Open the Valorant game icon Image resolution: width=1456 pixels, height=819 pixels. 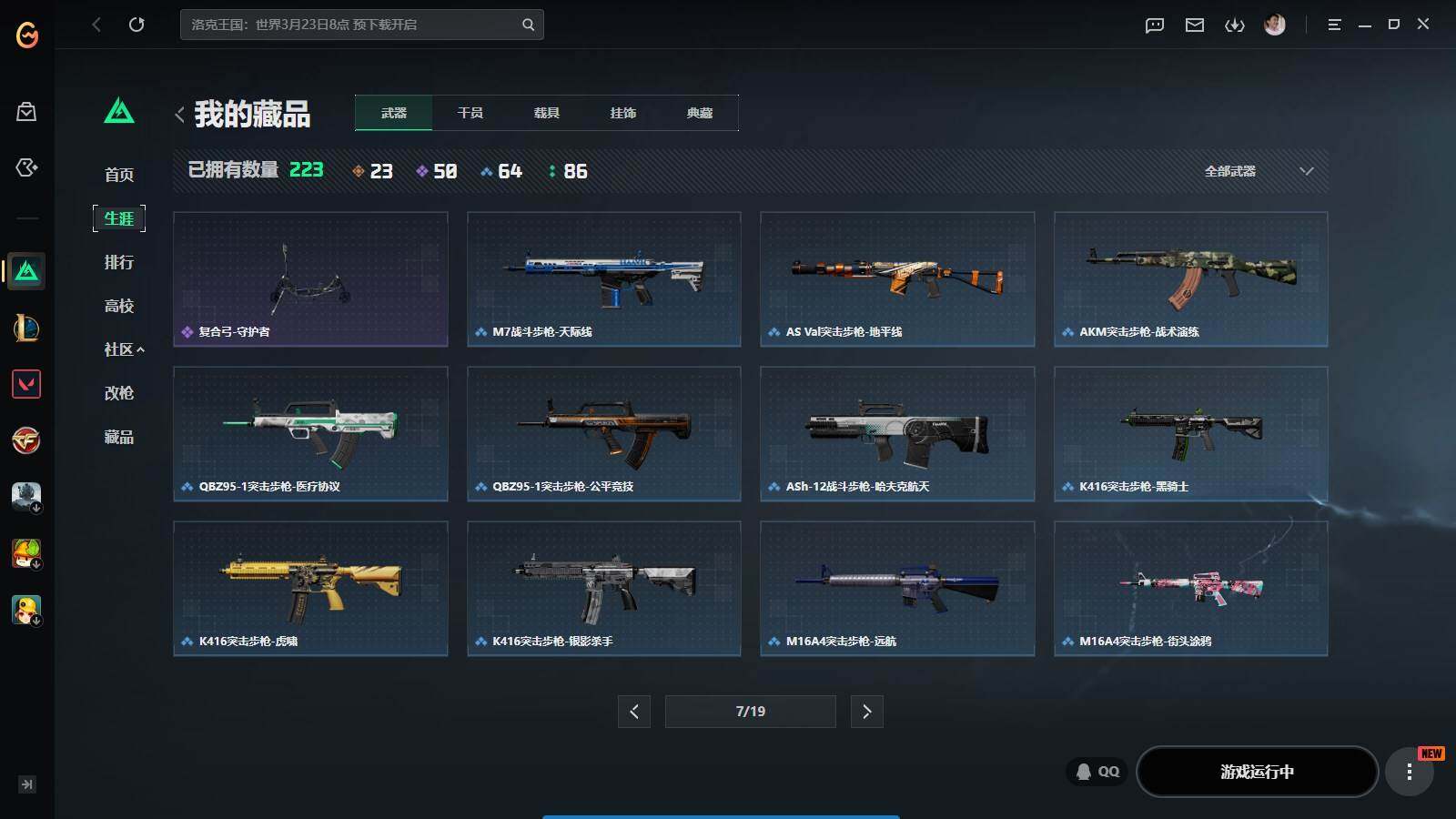[x=26, y=384]
